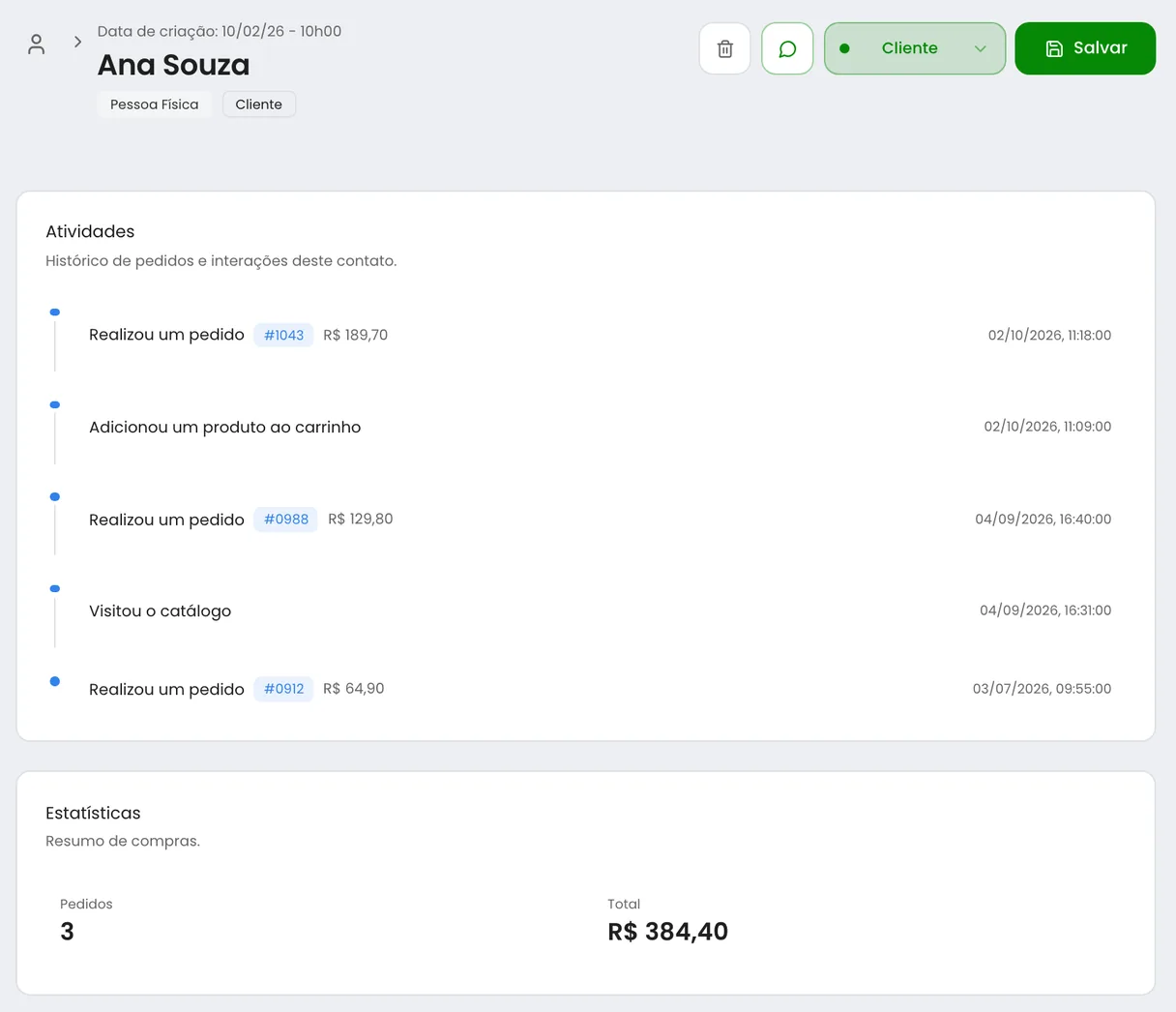The height and width of the screenshot is (1012, 1176).
Task: Click the creation date text
Action: pos(220,31)
